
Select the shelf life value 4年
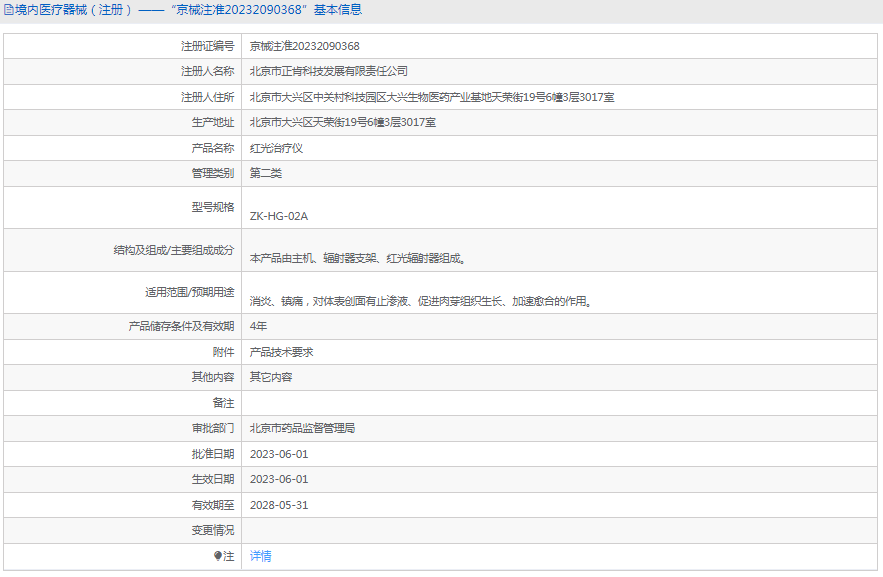pyautogui.click(x=258, y=326)
